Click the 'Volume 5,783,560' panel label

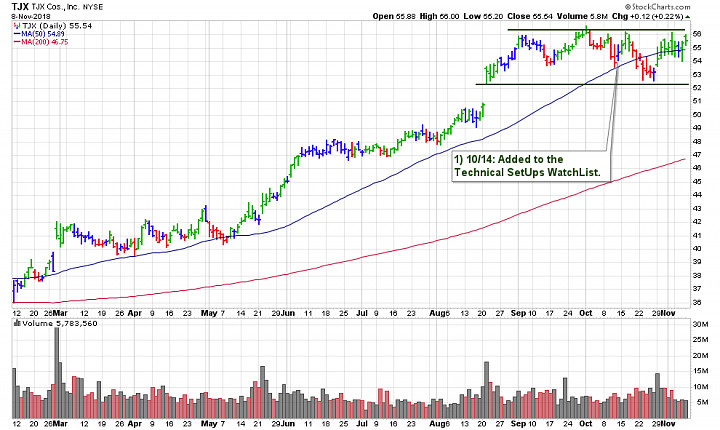pyautogui.click(x=60, y=323)
